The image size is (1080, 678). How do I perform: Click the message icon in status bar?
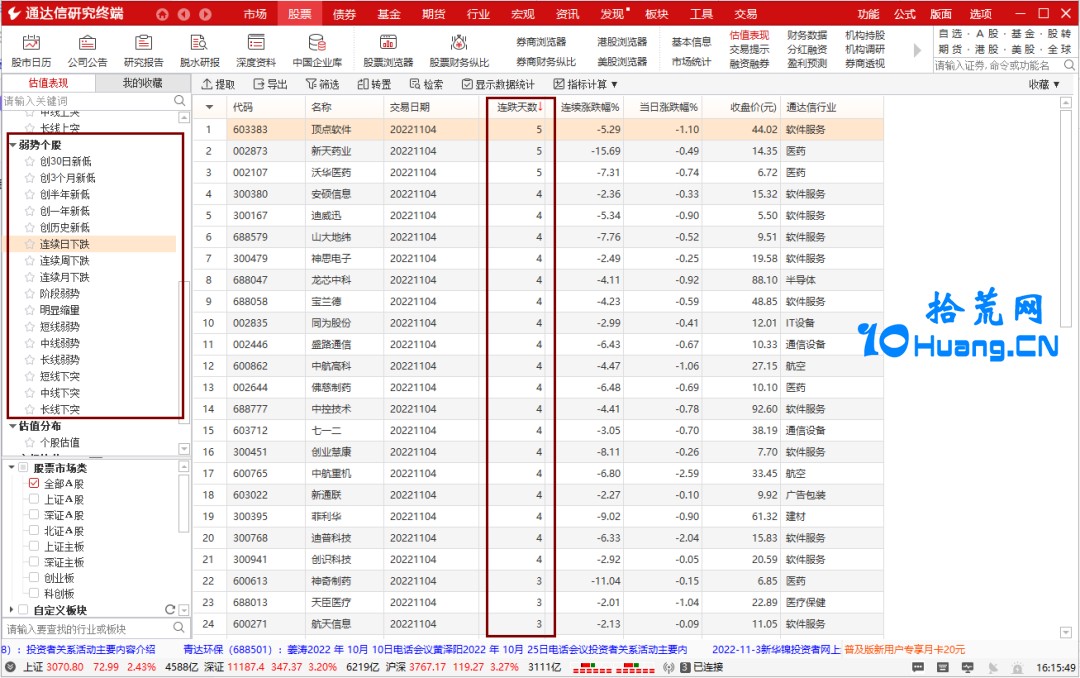918,667
